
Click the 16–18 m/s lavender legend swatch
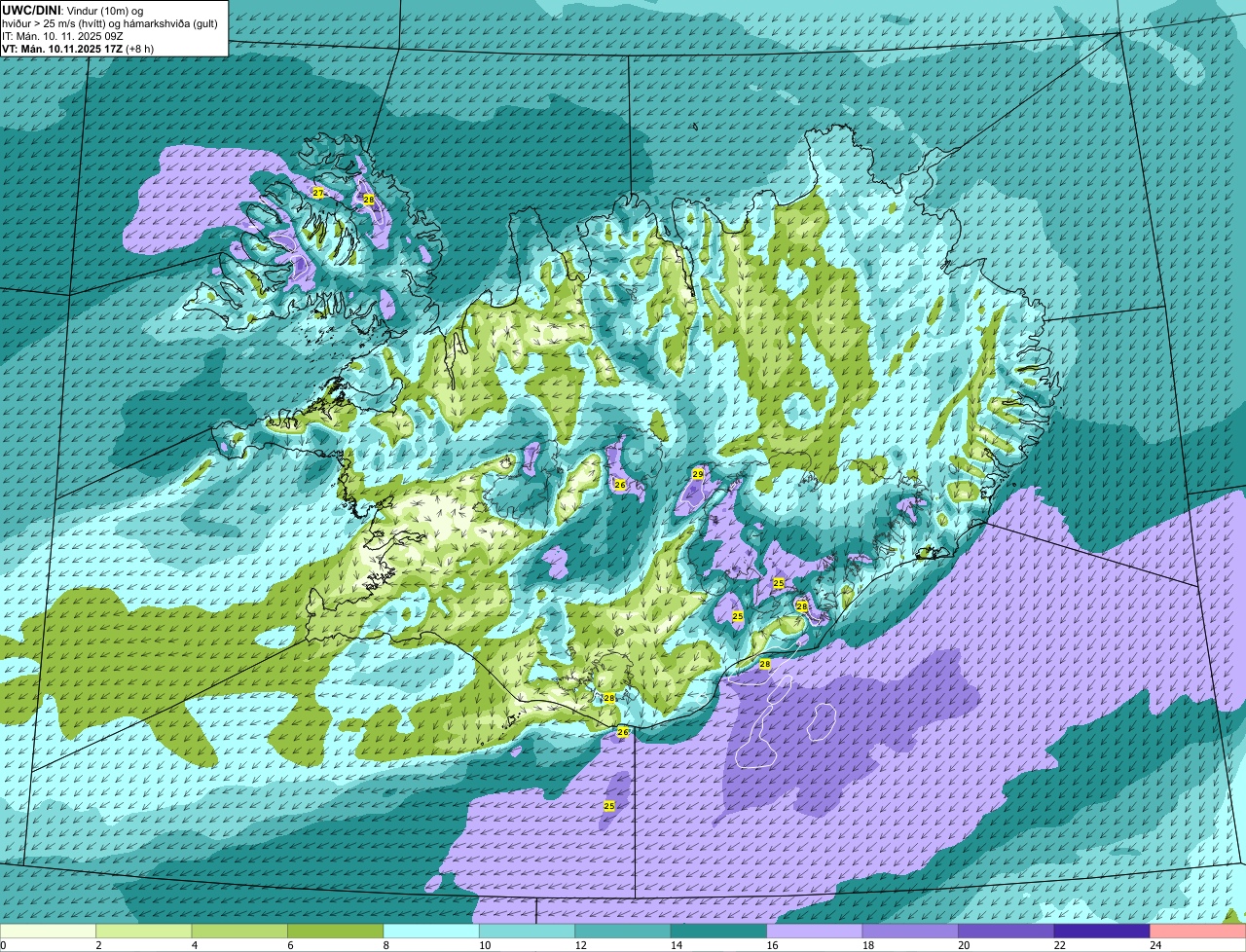[x=815, y=931]
